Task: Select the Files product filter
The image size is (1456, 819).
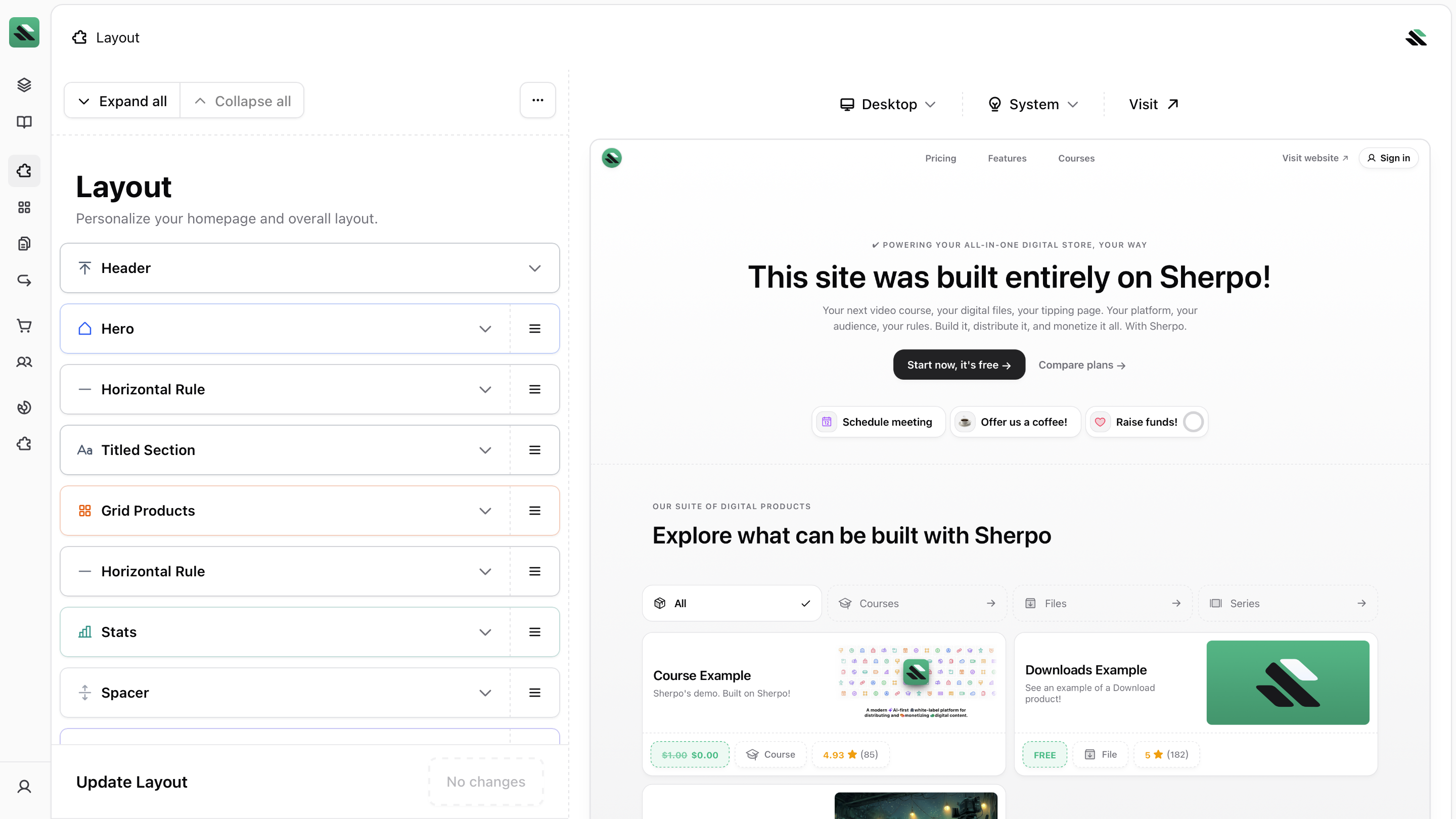Action: tap(1102, 603)
